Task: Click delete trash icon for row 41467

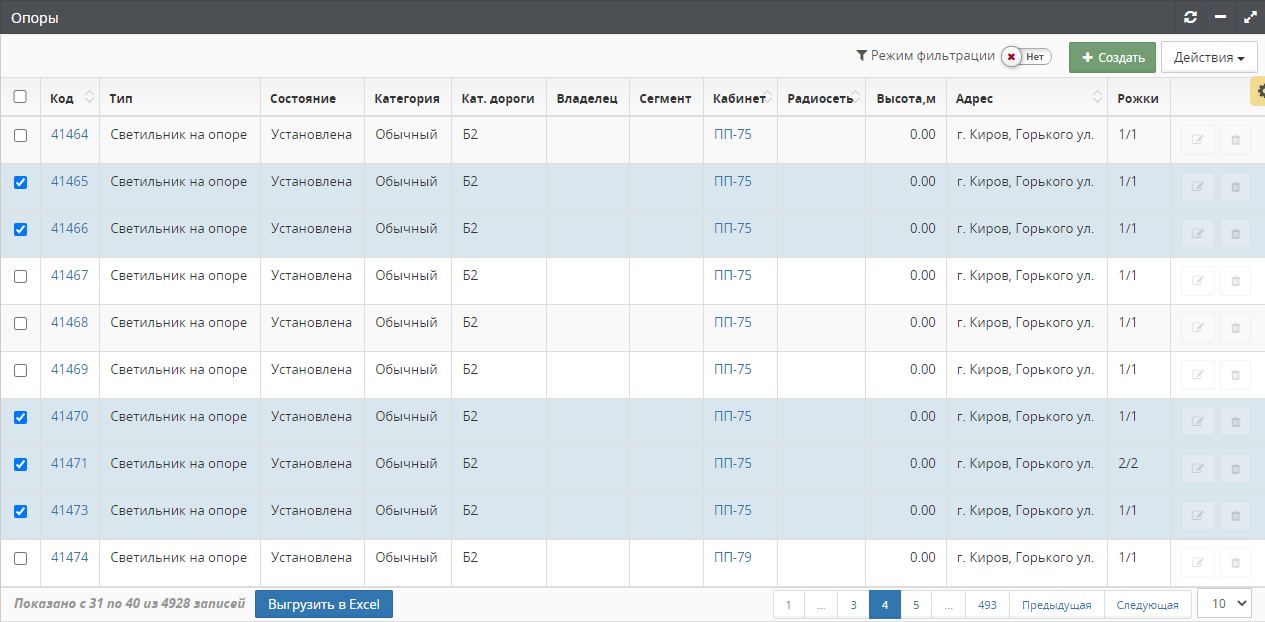Action: click(1235, 281)
